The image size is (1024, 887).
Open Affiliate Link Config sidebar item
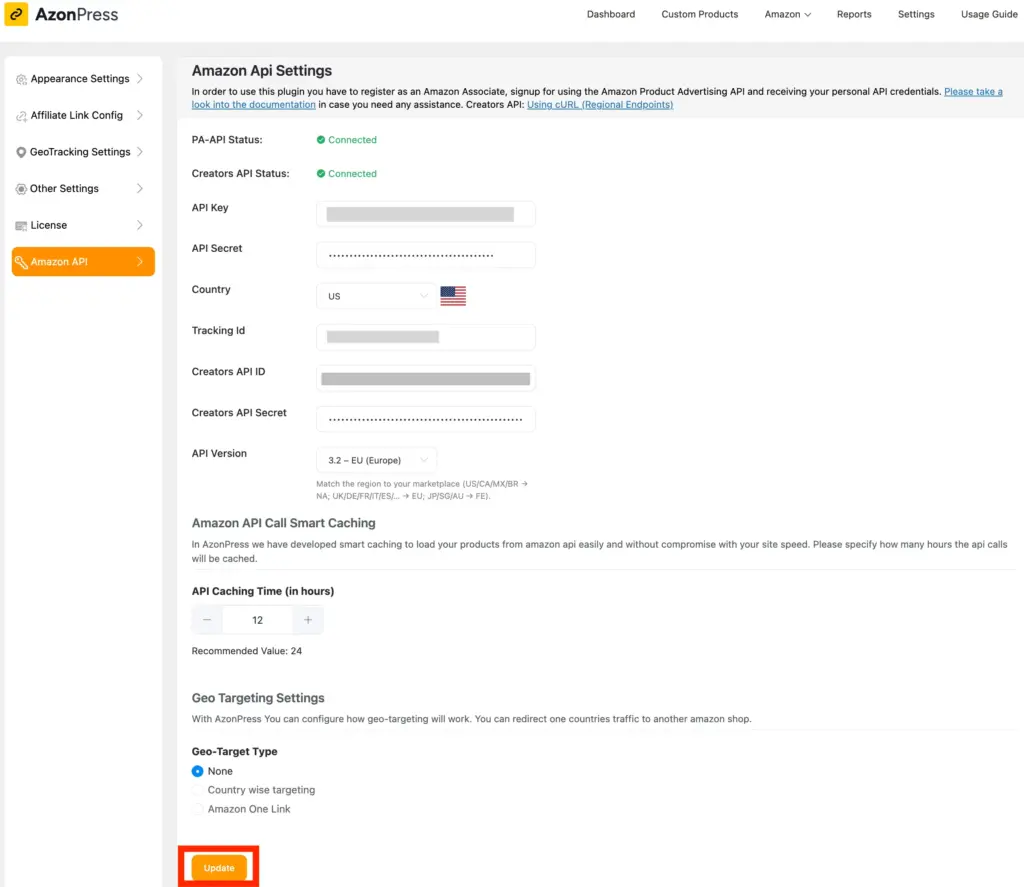point(83,115)
